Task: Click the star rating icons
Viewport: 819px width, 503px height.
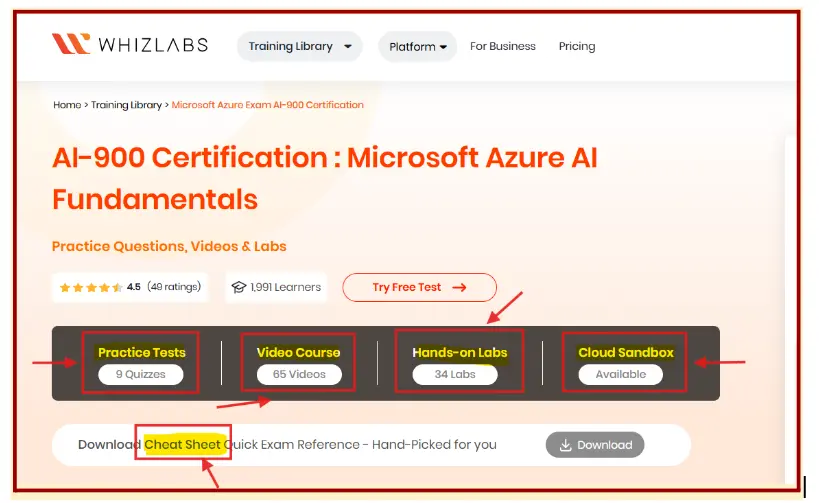Action: (x=91, y=287)
